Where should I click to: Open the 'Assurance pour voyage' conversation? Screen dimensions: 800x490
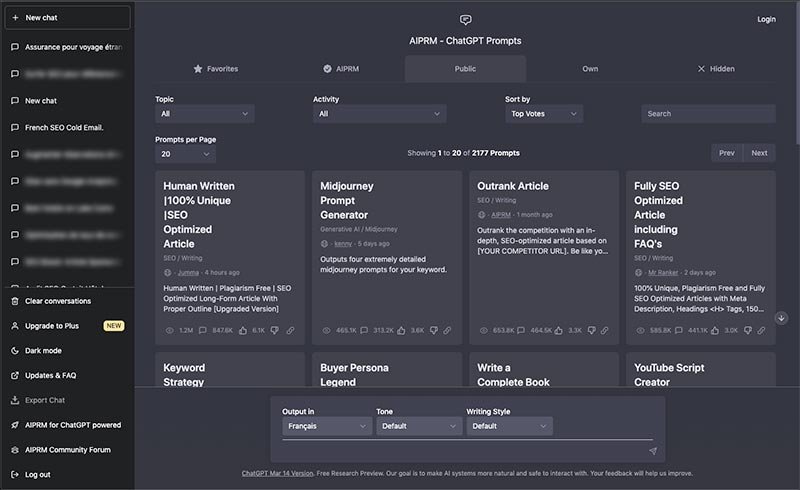pos(67,47)
